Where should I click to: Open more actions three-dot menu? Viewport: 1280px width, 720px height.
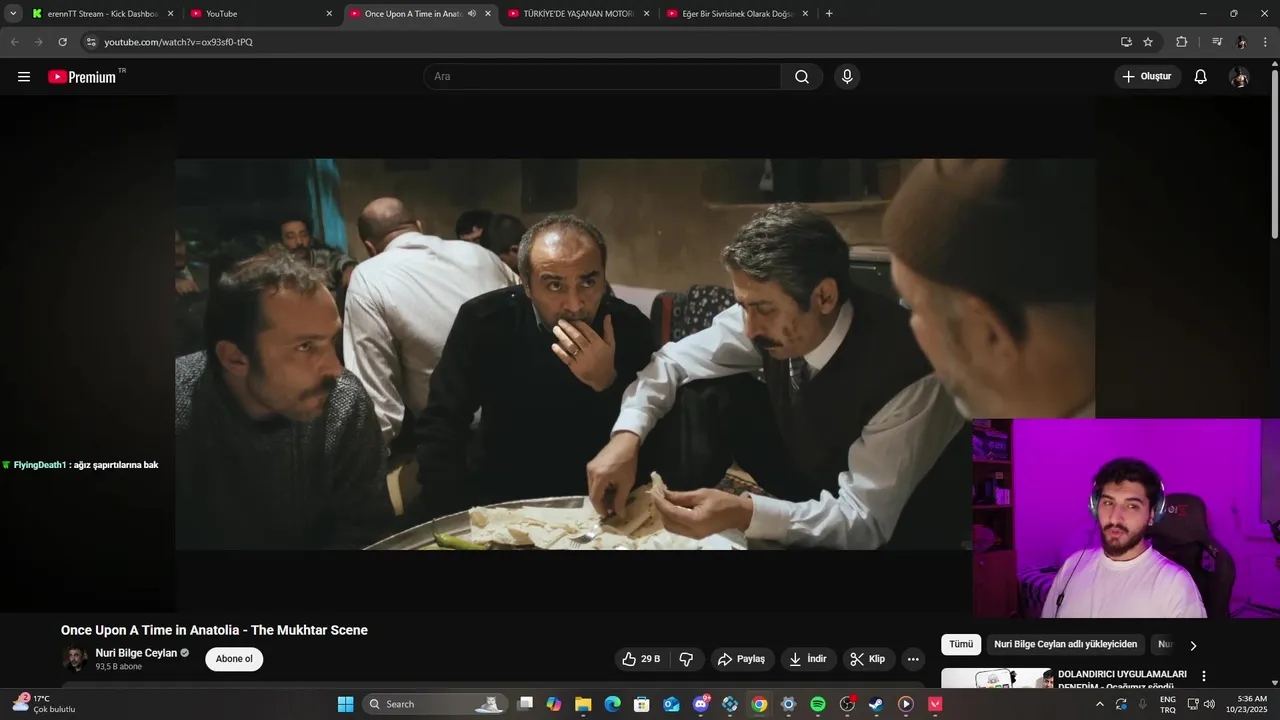pyautogui.click(x=913, y=659)
